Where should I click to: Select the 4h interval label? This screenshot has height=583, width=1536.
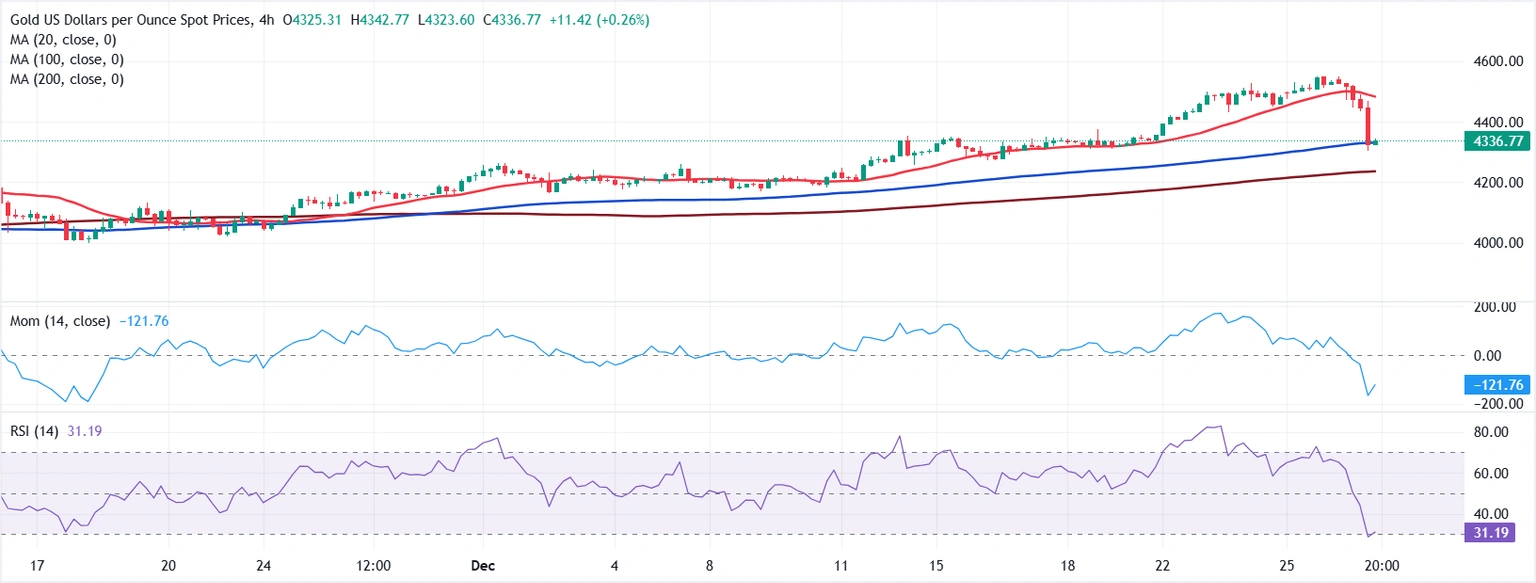[x=265, y=20]
